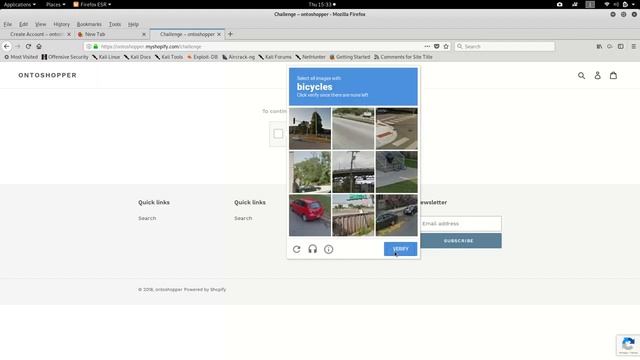Open the Firefox hamburger menu
The height and width of the screenshot is (360, 640).
(633, 47)
